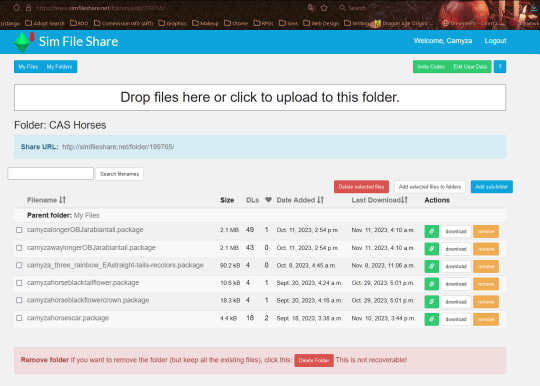Sort the table by Filename column
The height and width of the screenshot is (386, 540).
(46, 200)
